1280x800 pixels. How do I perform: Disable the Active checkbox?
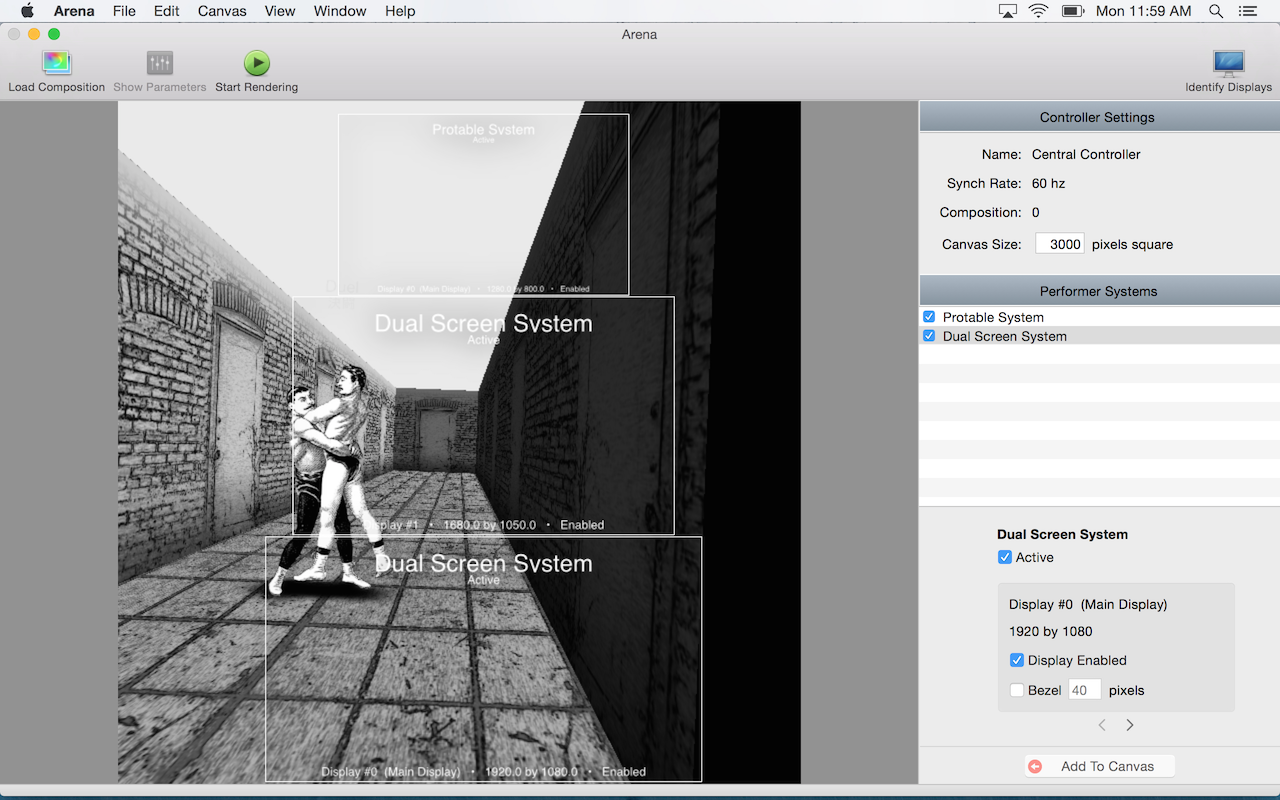coord(1005,557)
